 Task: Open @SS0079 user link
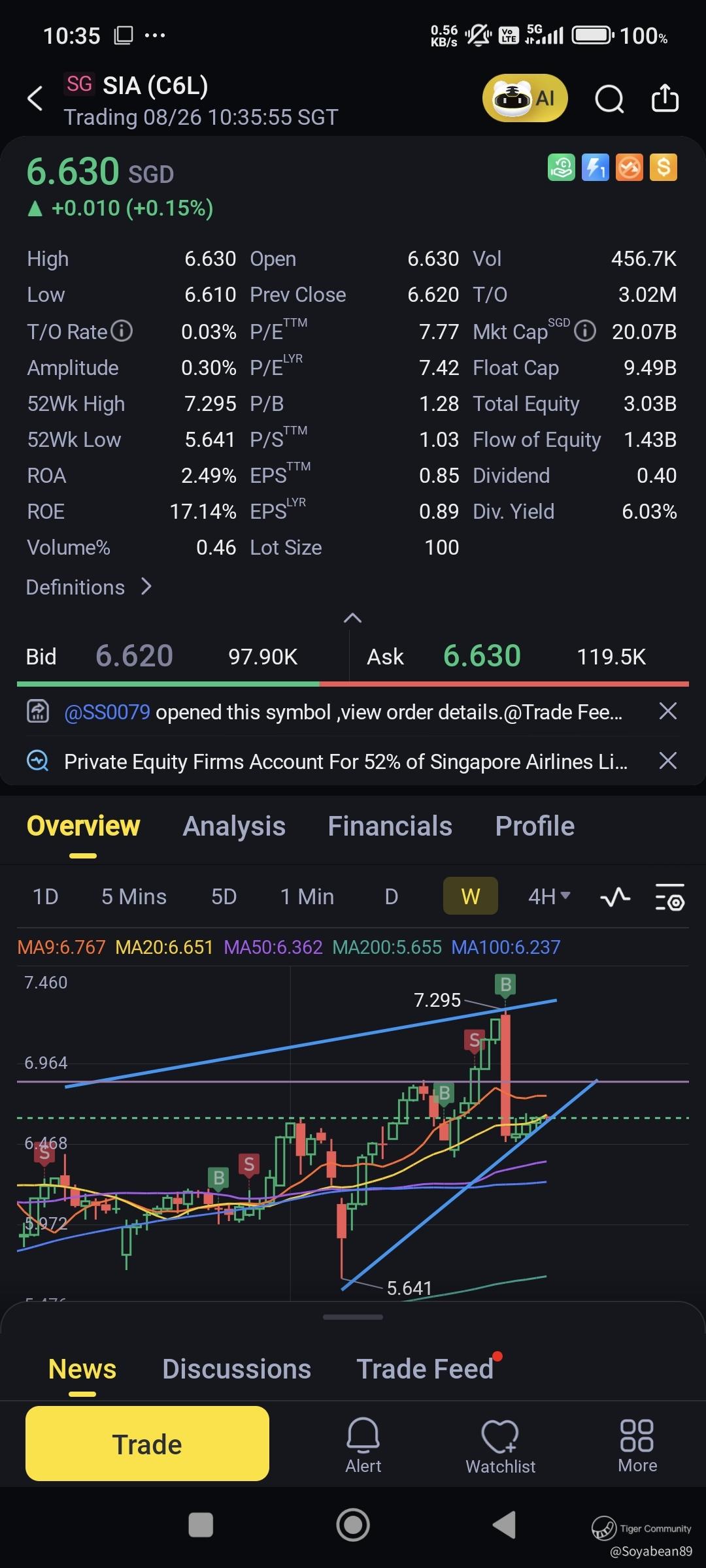point(107,711)
